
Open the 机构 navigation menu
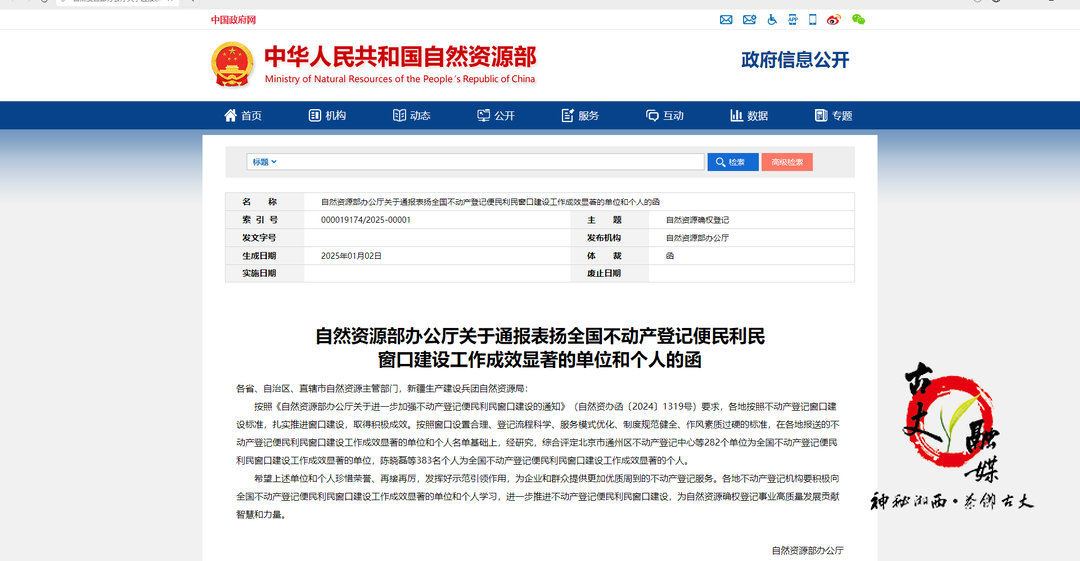(x=327, y=115)
